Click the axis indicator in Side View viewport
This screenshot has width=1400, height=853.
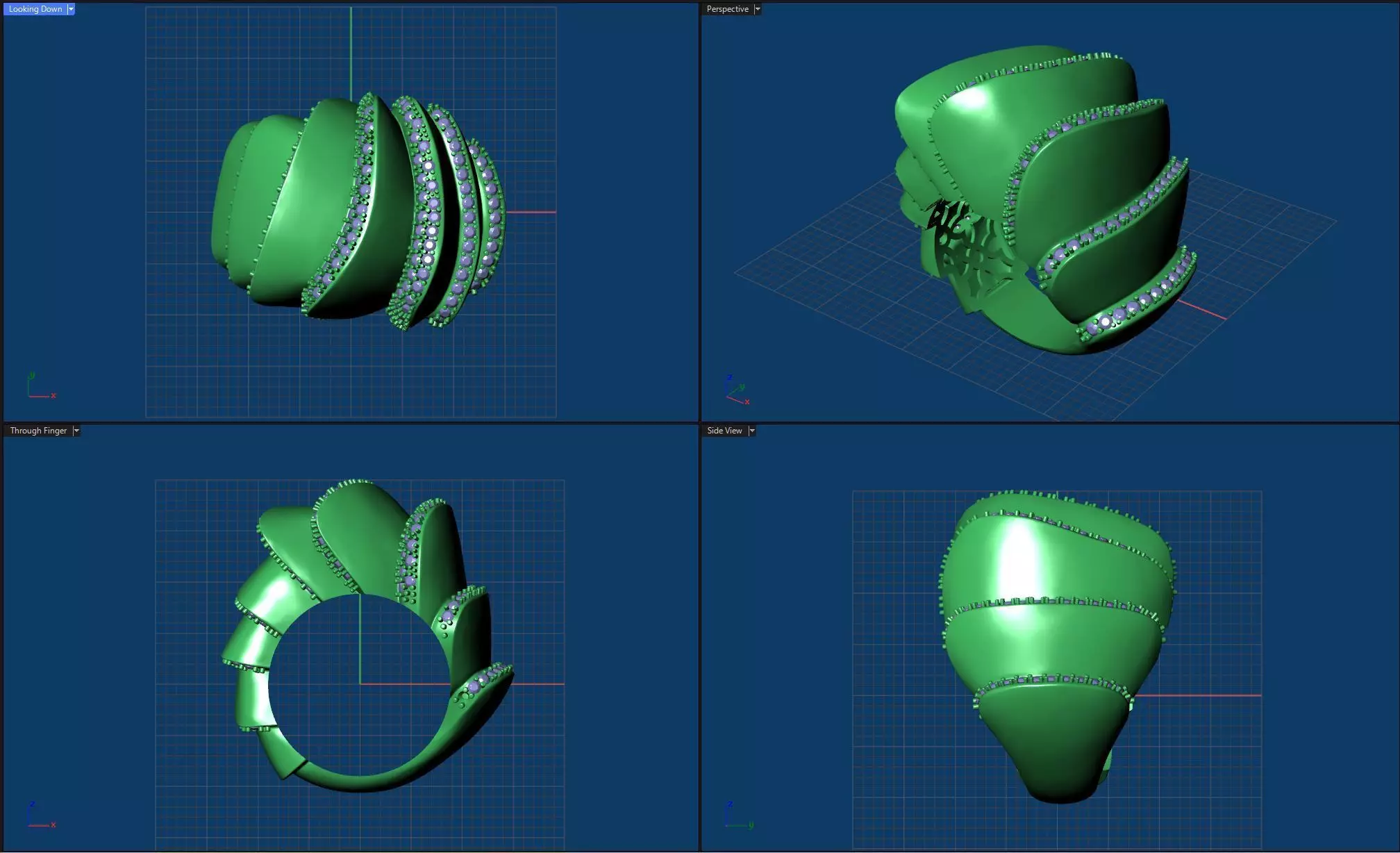click(x=740, y=814)
